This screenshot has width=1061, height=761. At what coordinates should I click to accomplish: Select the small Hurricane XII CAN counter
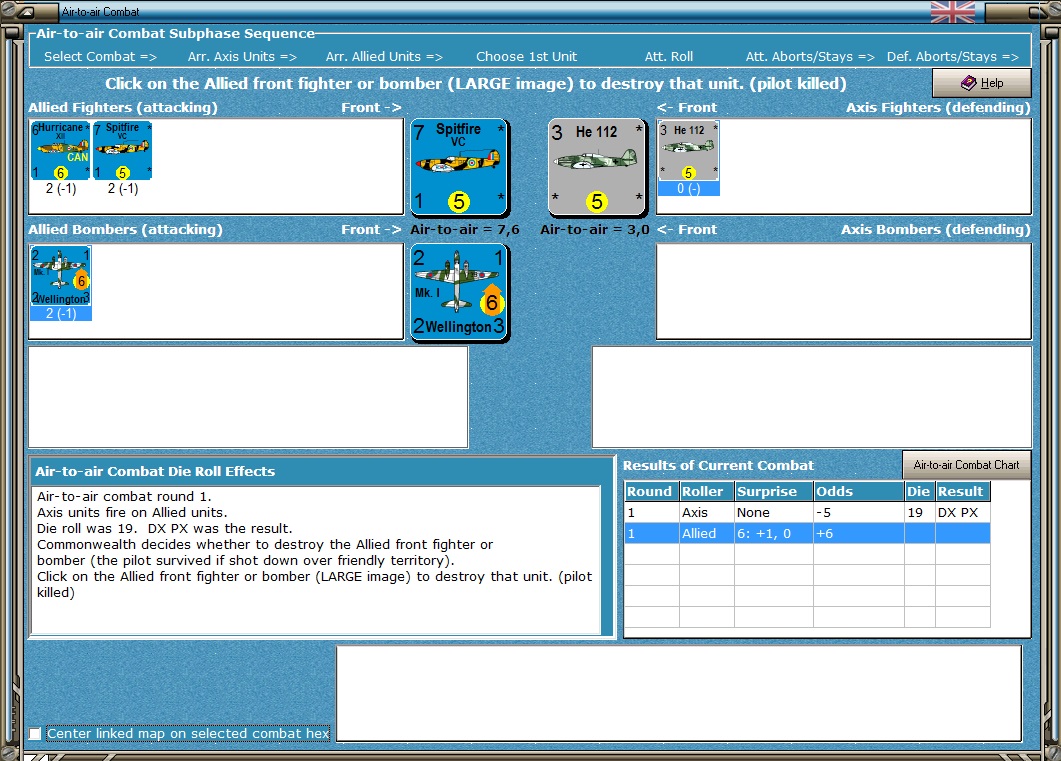tap(60, 151)
